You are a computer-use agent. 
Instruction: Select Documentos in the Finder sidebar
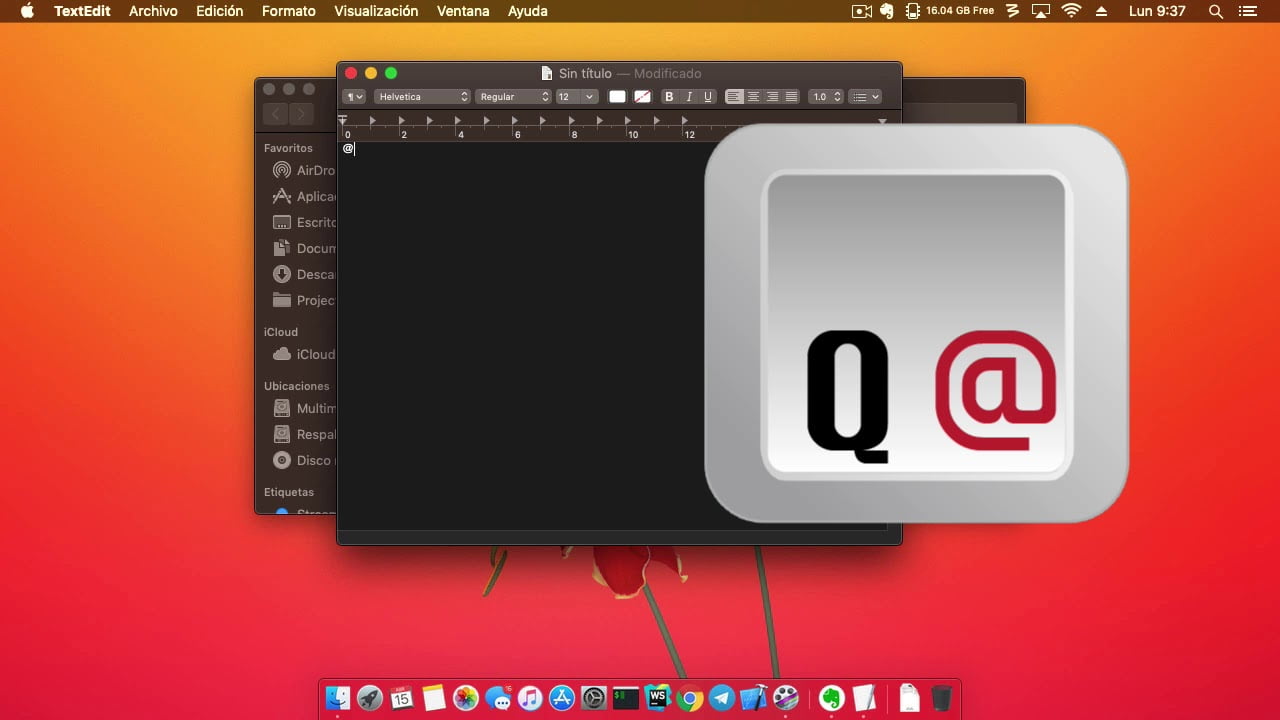(304, 248)
